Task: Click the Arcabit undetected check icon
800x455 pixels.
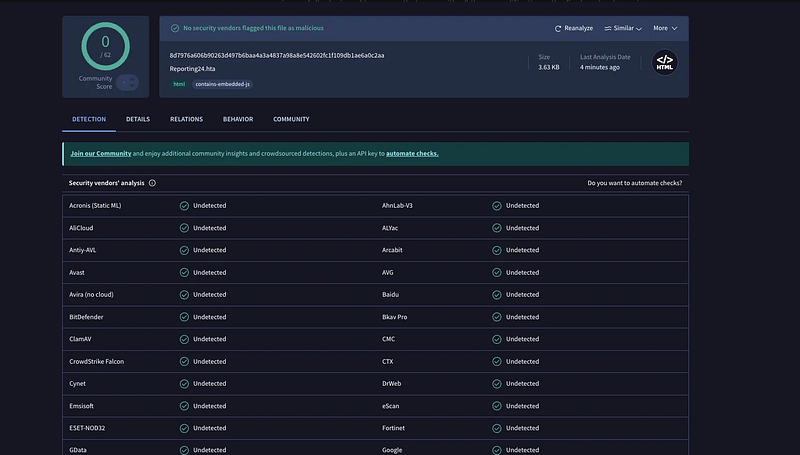Action: [x=496, y=250]
